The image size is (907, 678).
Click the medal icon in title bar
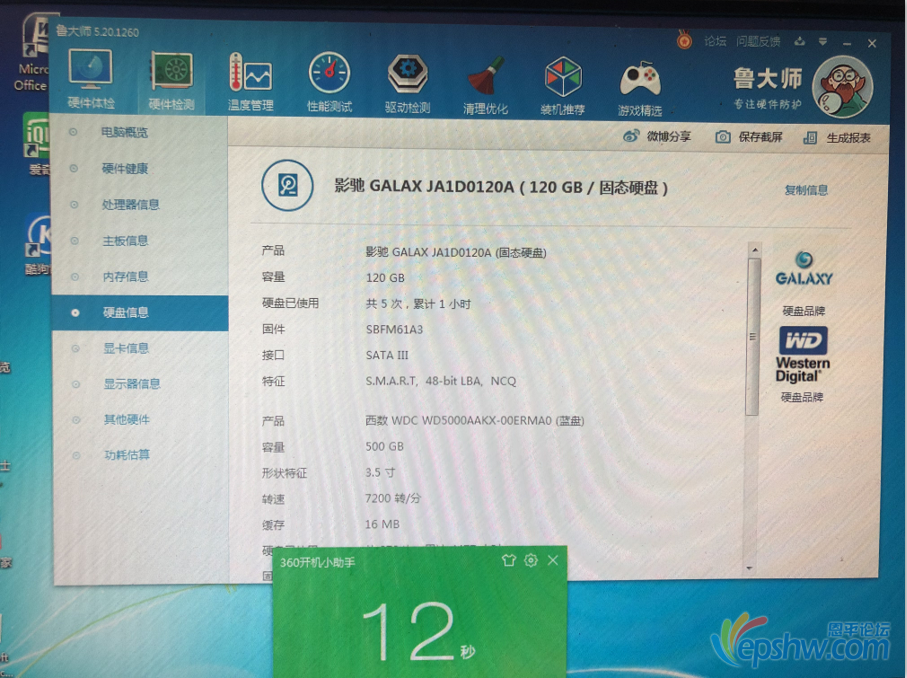684,39
